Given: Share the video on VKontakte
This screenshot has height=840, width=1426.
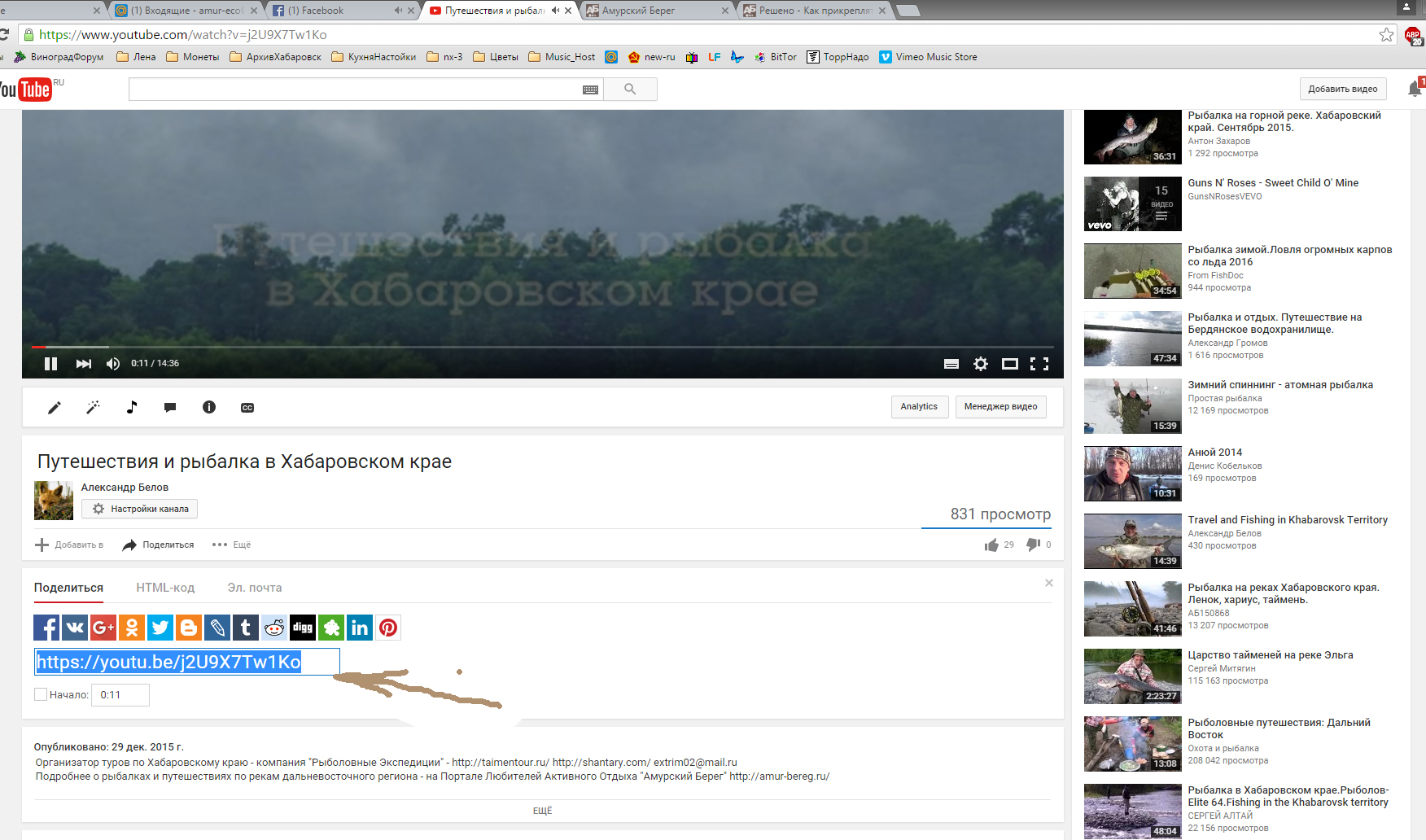Looking at the screenshot, I should (x=75, y=628).
